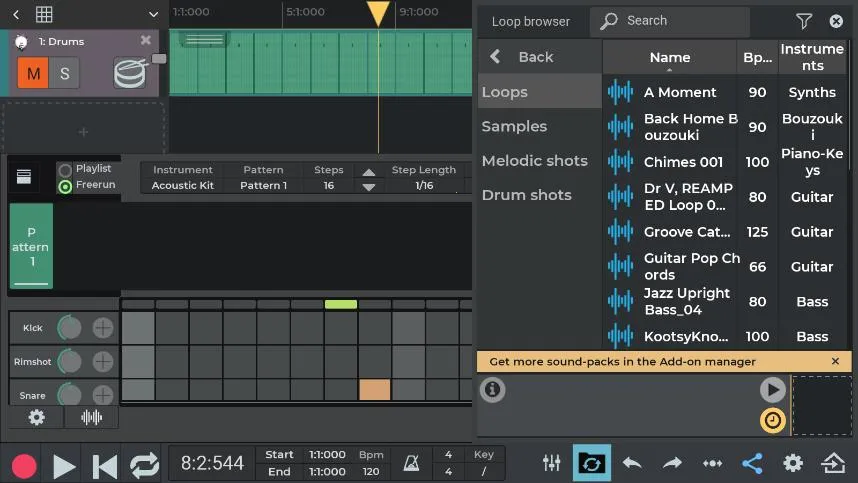Click the metronome icon
The height and width of the screenshot is (483, 858).
(411, 463)
